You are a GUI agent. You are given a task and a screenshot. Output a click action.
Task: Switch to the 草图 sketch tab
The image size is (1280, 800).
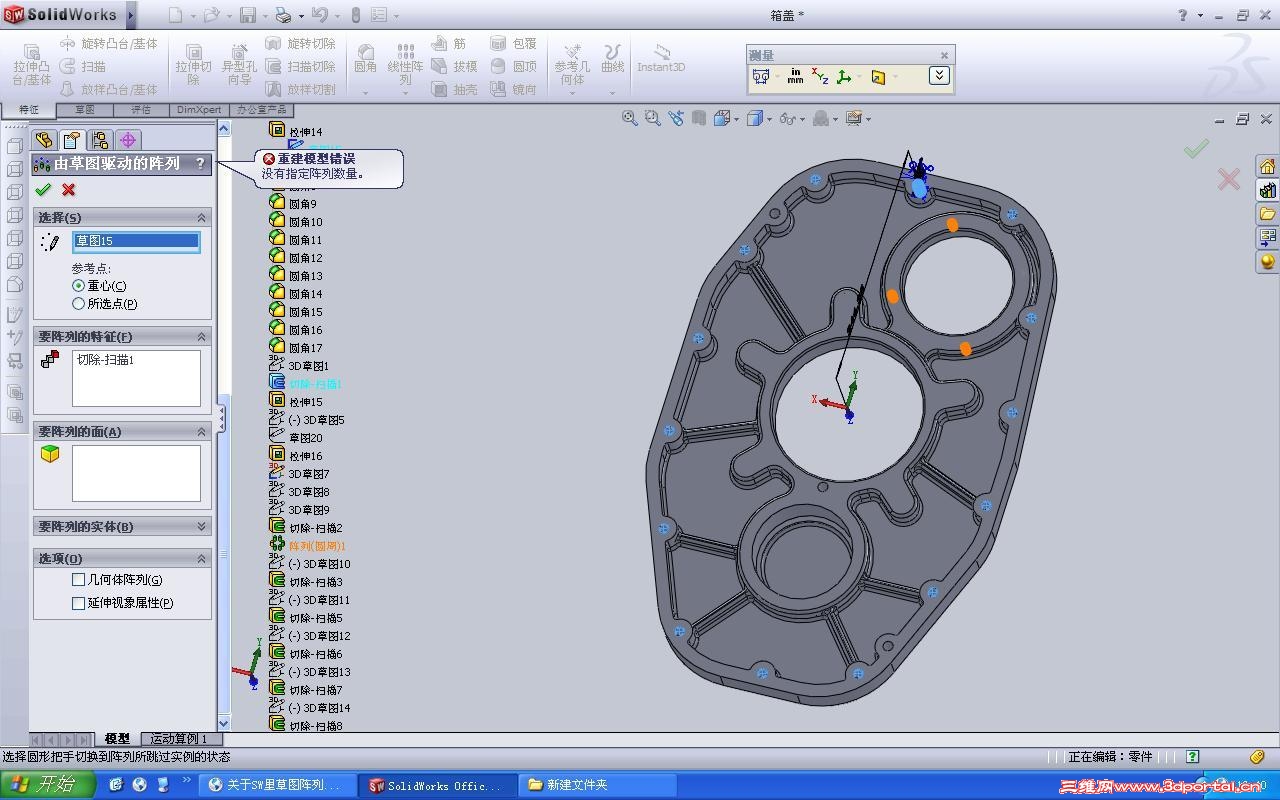pyautogui.click(x=84, y=110)
